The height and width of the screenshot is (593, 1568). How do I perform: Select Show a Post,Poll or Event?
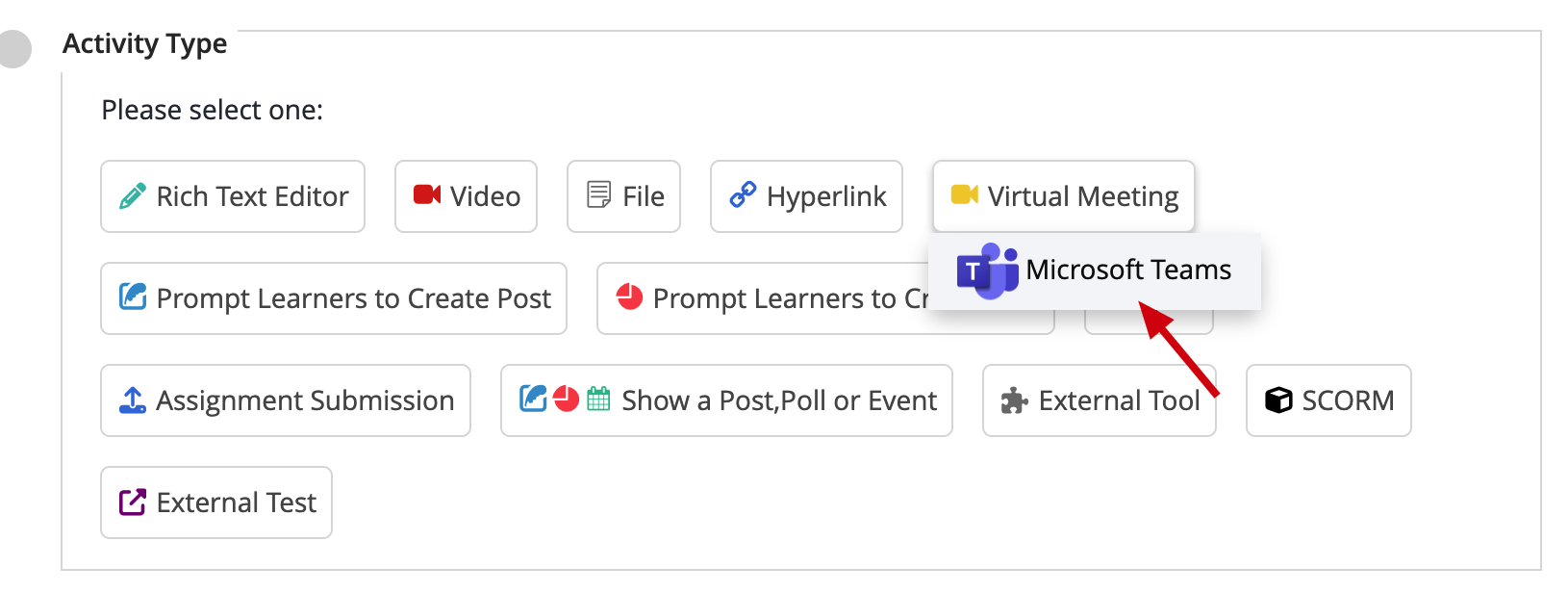[x=726, y=400]
